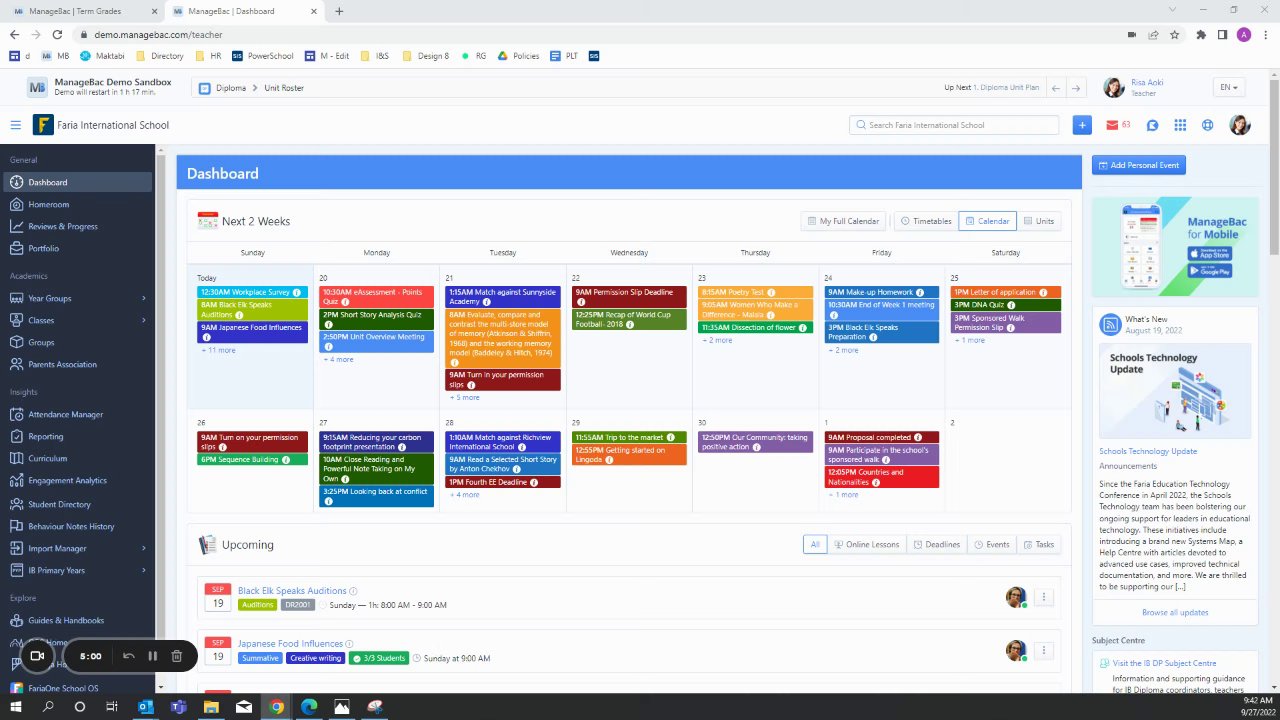Open Chrome extensions puzzle icon

point(1201,34)
